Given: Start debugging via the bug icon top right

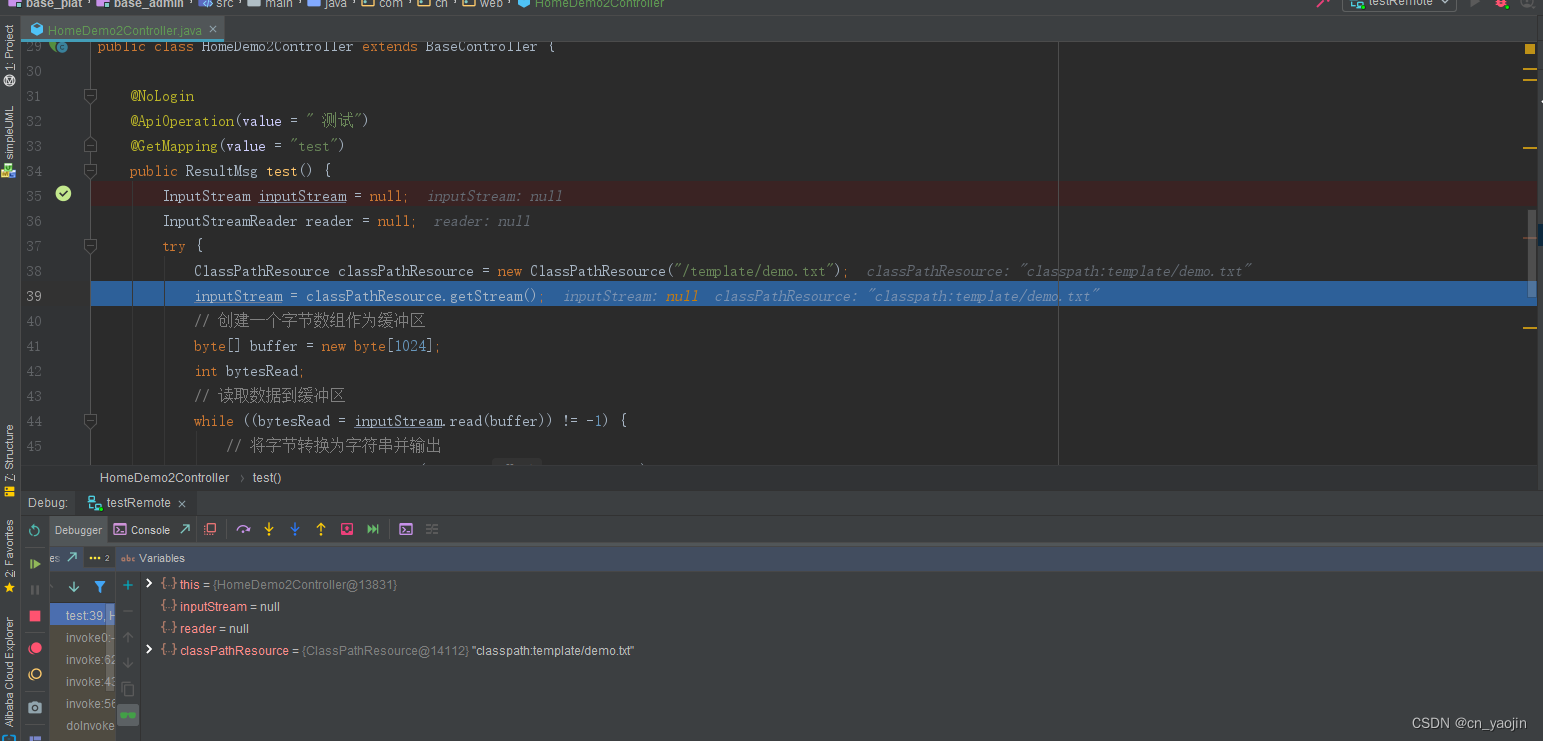Looking at the screenshot, I should click(x=1502, y=5).
